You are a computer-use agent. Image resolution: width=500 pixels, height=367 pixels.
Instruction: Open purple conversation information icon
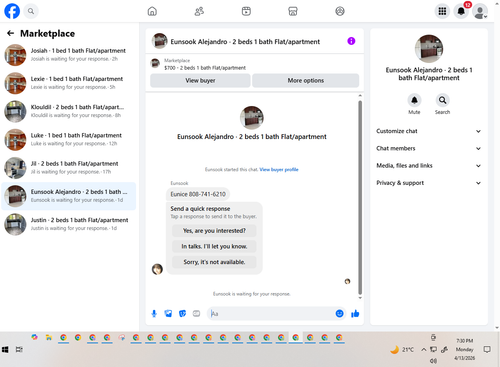(x=351, y=41)
